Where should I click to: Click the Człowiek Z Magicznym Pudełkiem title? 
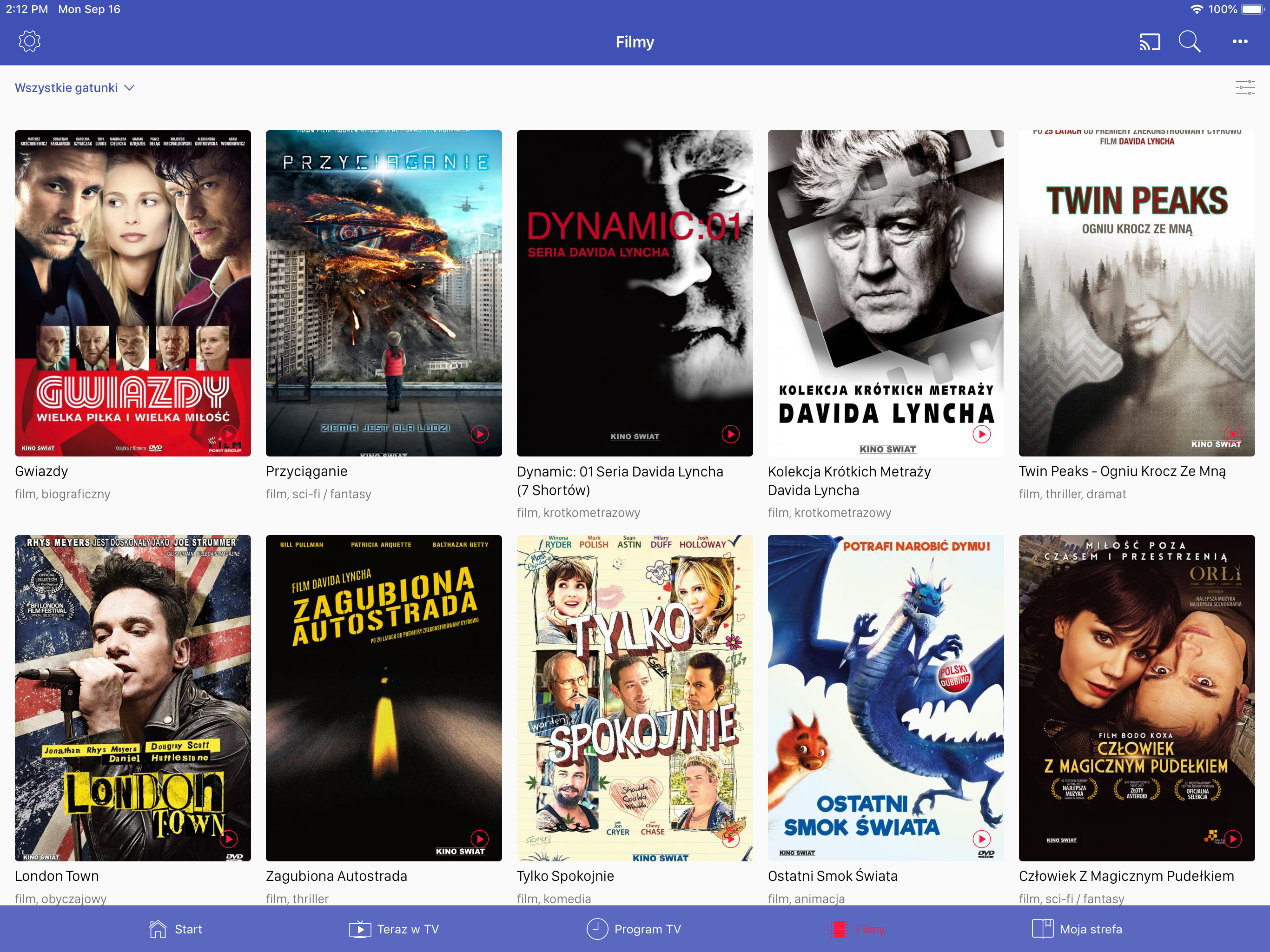point(1126,876)
